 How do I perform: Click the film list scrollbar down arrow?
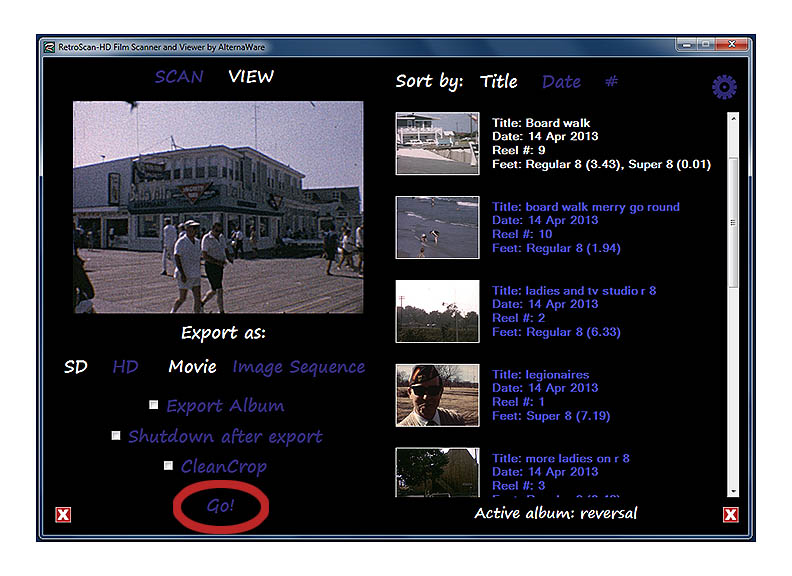[732, 491]
